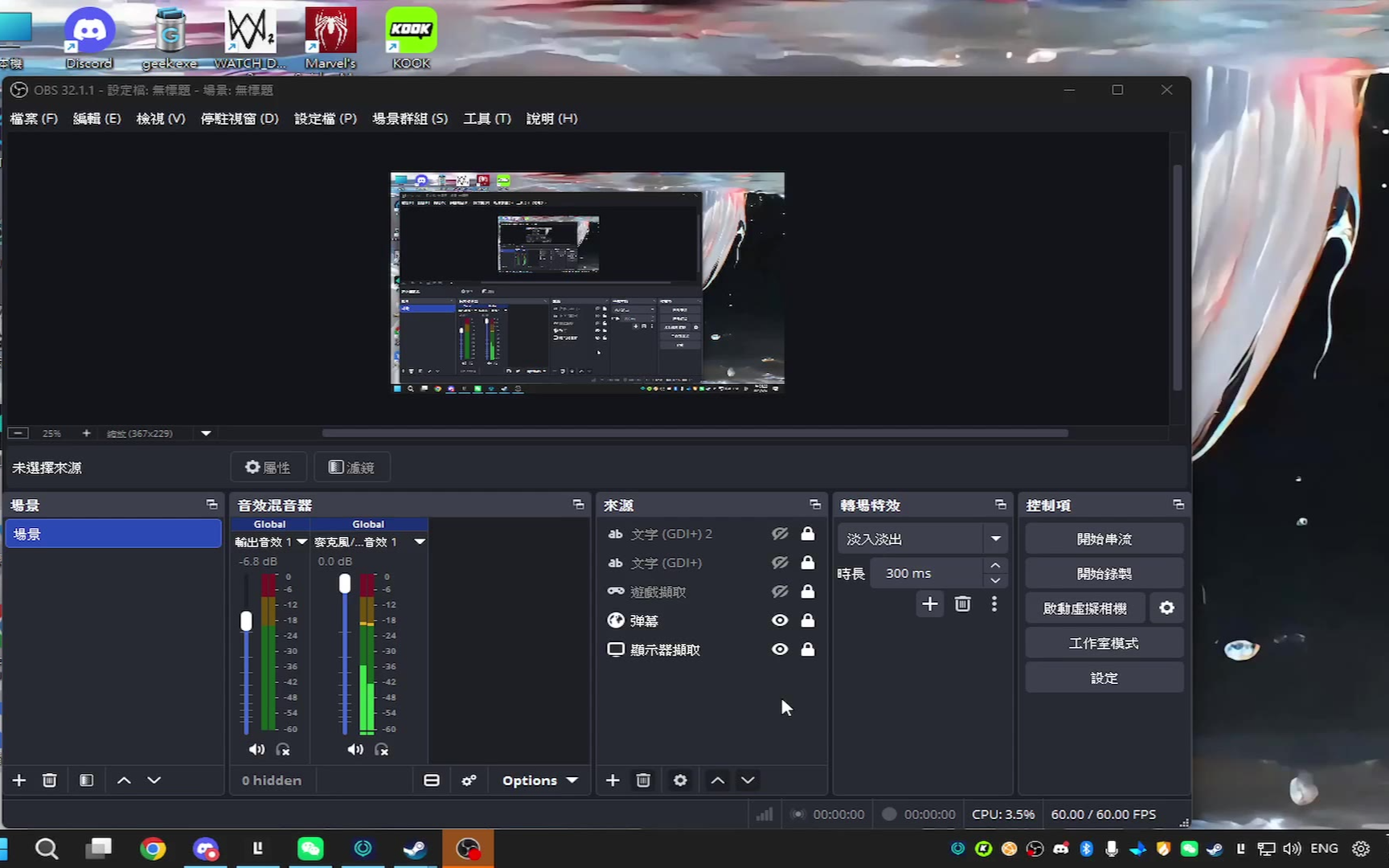Unlock the 彈幕 source
Screen dimensions: 1389x868
[808, 620]
